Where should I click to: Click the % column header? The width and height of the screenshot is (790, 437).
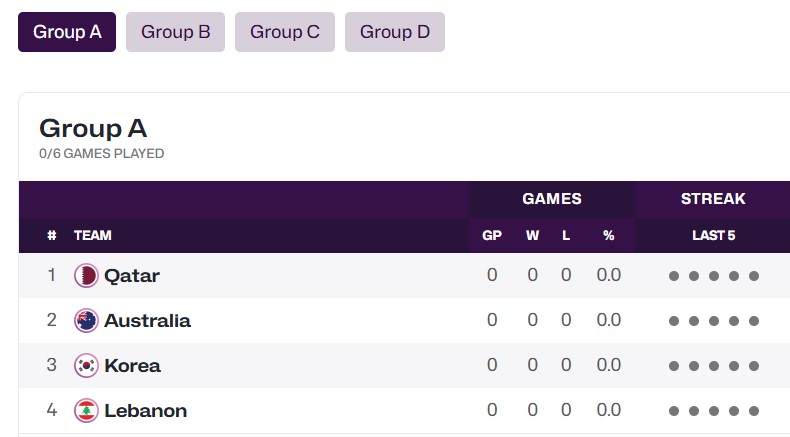pyautogui.click(x=609, y=235)
